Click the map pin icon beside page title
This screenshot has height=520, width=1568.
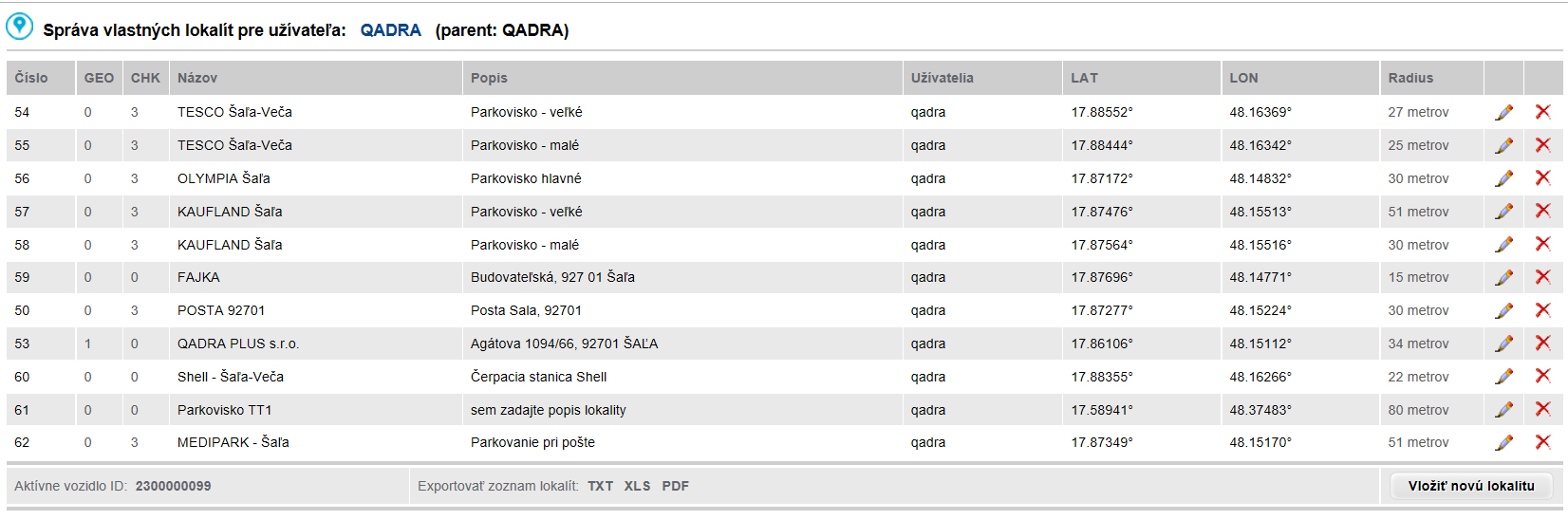tap(19, 27)
